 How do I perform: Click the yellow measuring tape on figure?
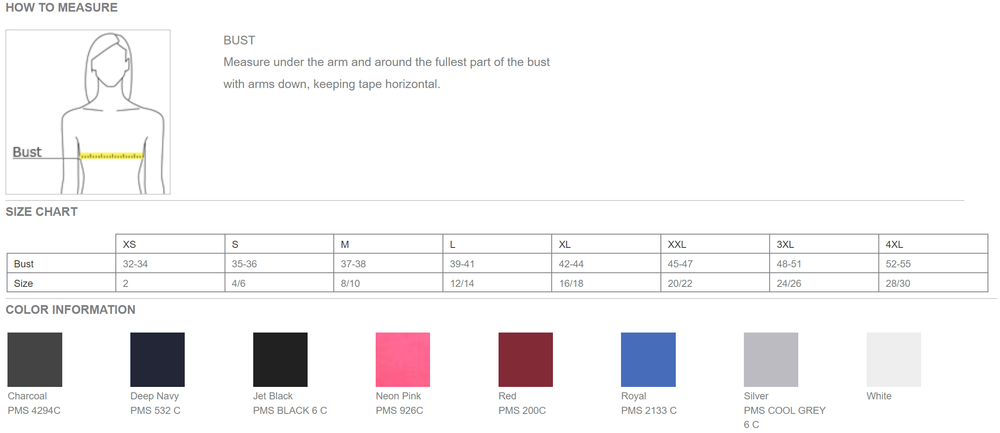112,156
